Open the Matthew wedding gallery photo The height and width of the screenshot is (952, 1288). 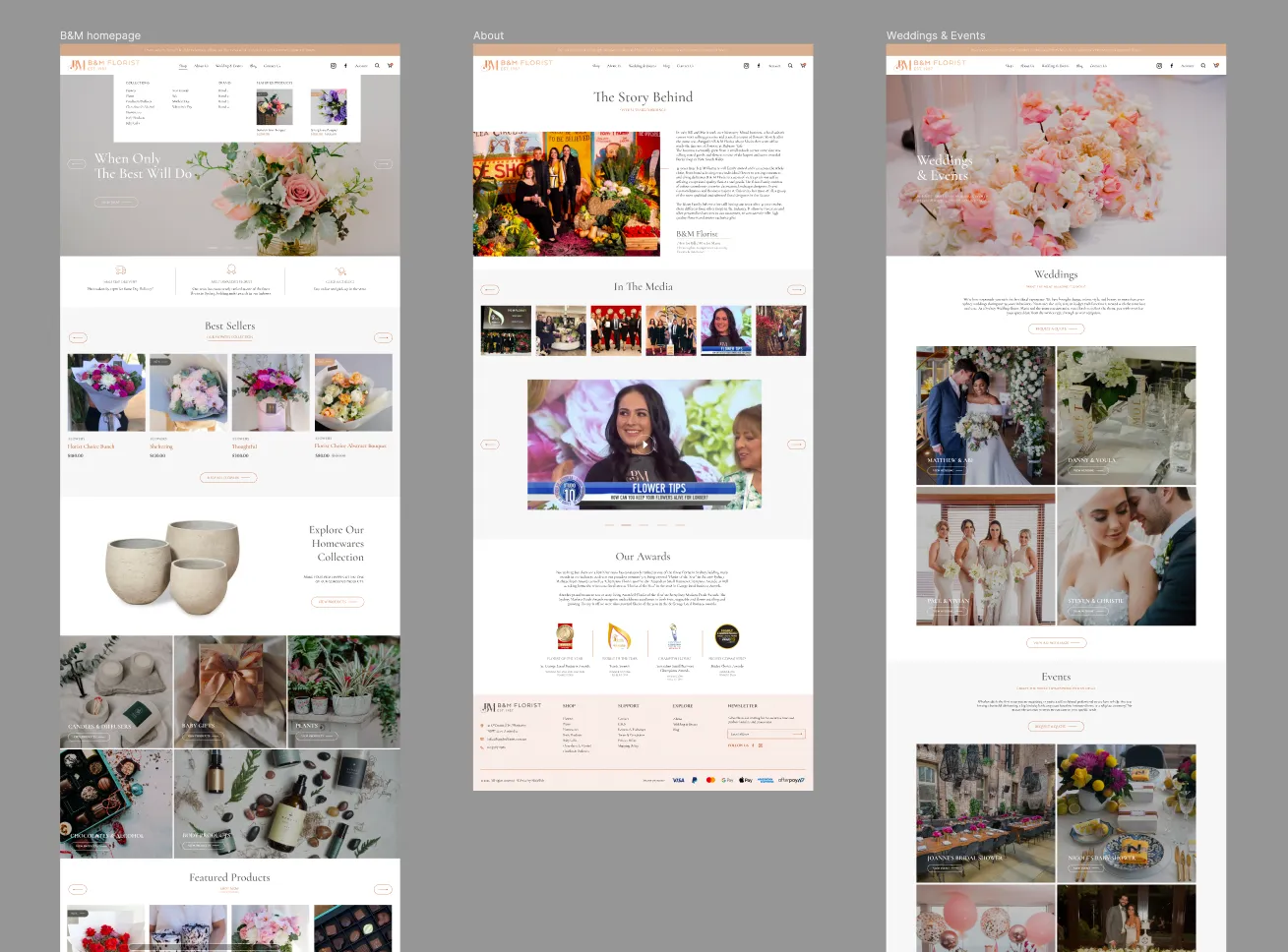coord(985,415)
